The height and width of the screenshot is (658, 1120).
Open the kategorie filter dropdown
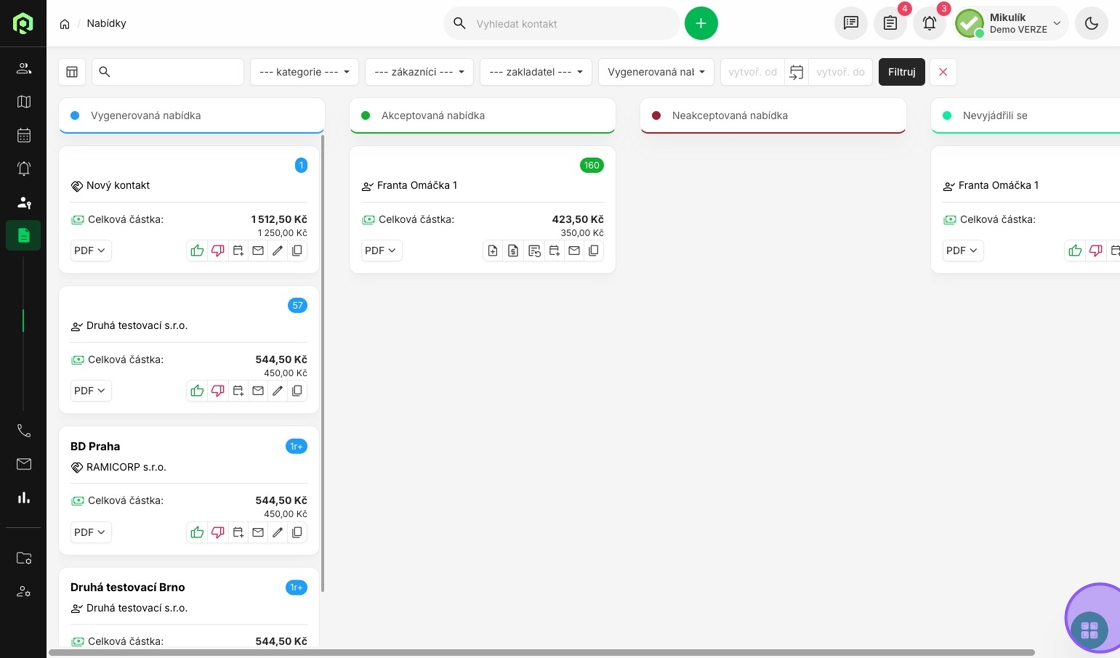click(304, 72)
